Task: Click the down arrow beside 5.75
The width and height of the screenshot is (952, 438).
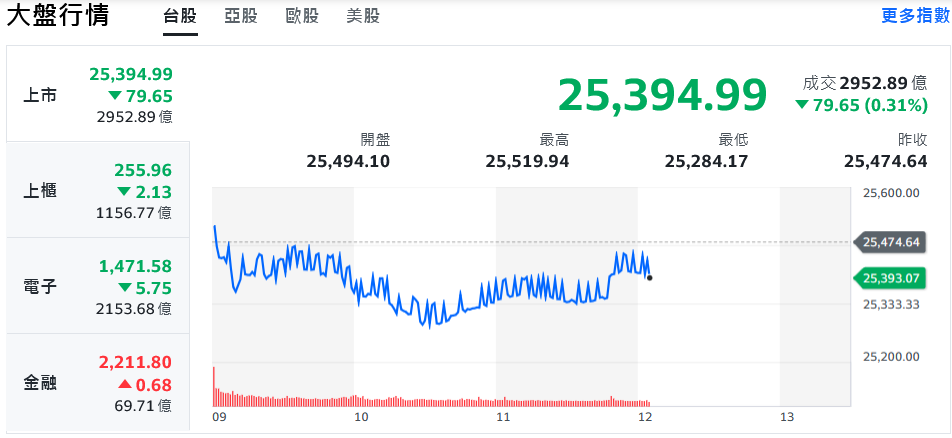Action: point(124,288)
